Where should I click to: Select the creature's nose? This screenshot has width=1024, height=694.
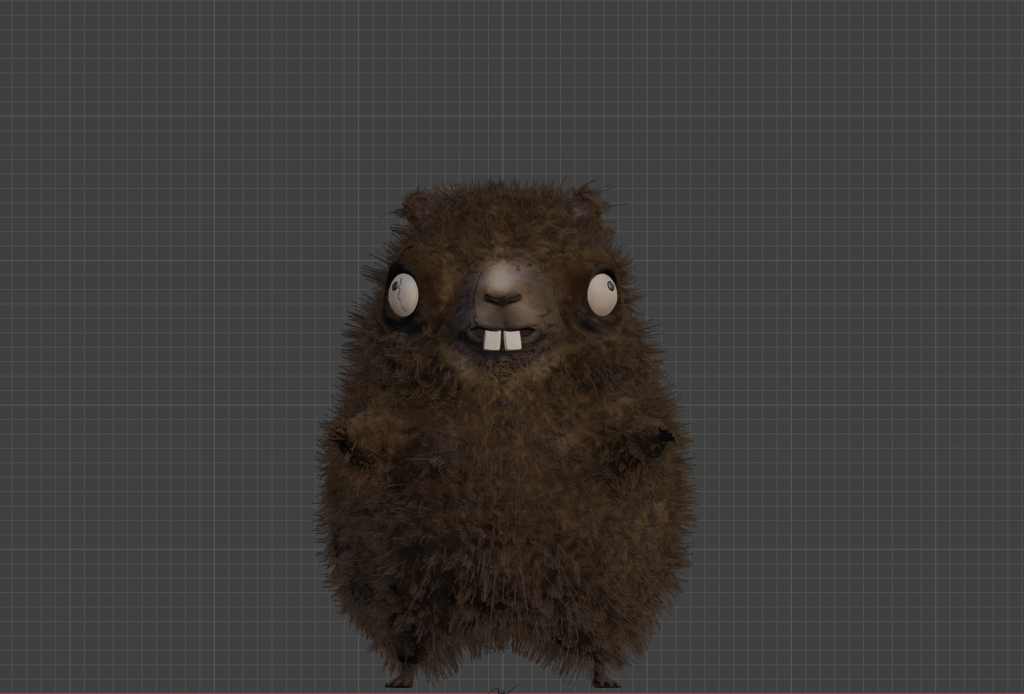click(x=502, y=297)
